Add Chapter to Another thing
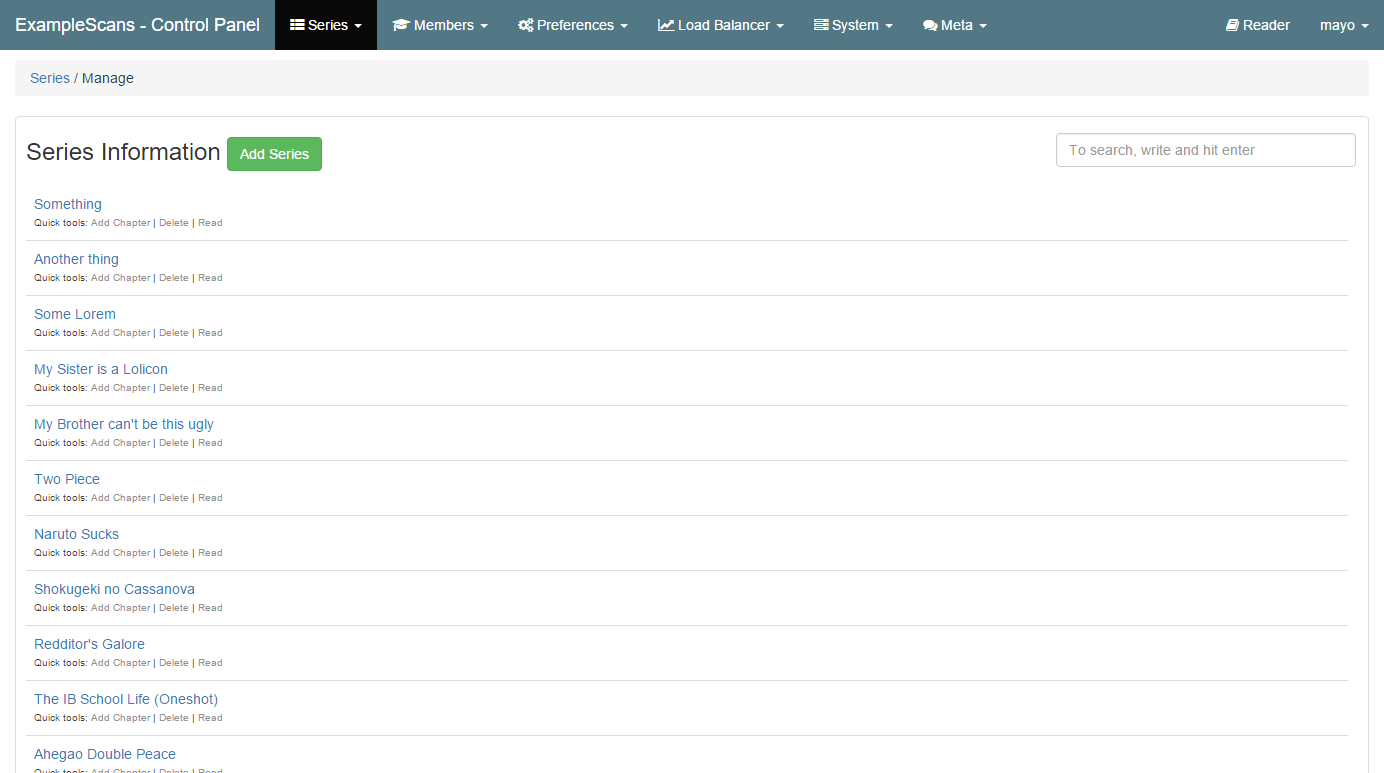 120,278
